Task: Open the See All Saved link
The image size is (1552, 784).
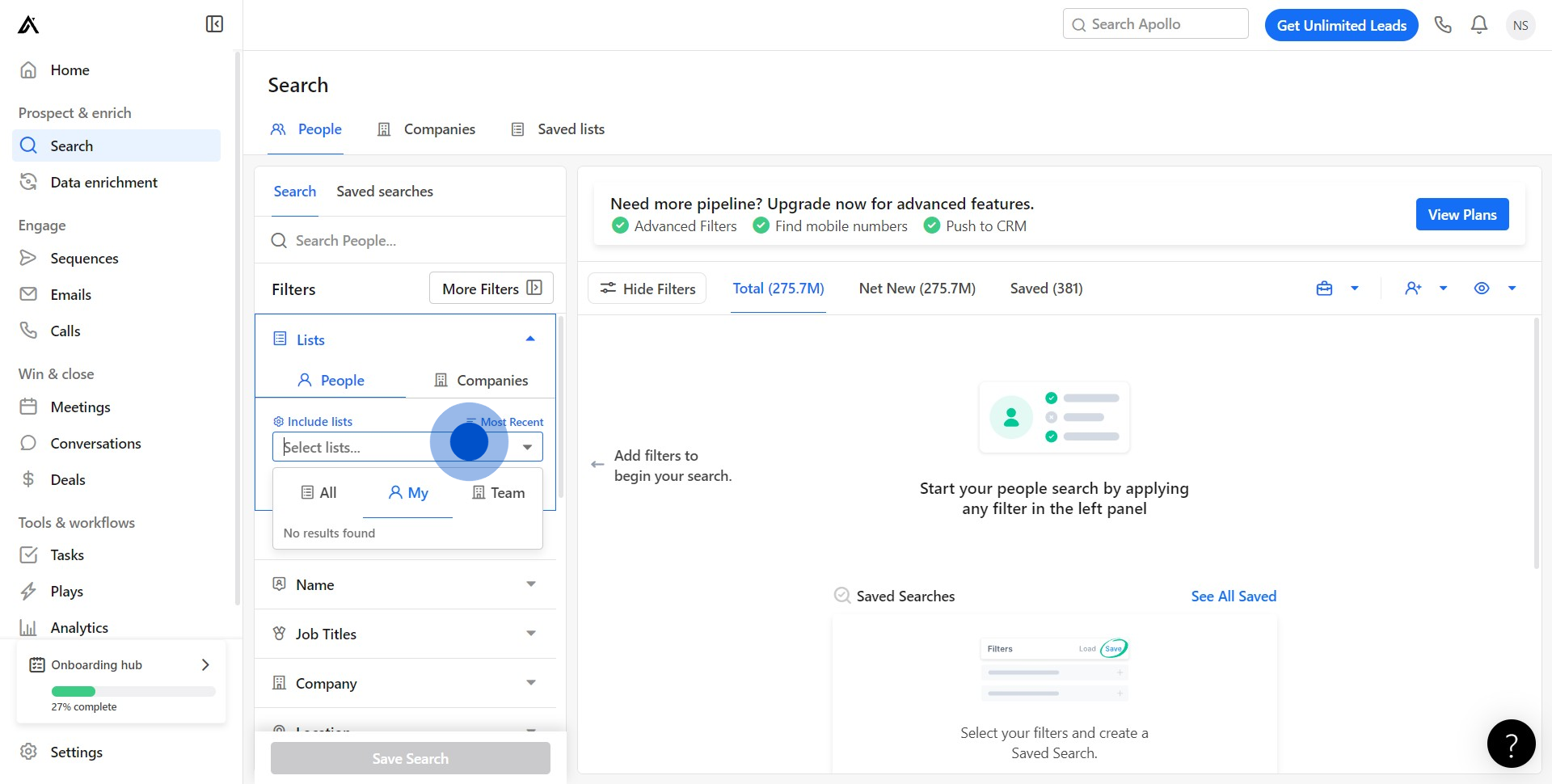Action: tap(1233, 596)
